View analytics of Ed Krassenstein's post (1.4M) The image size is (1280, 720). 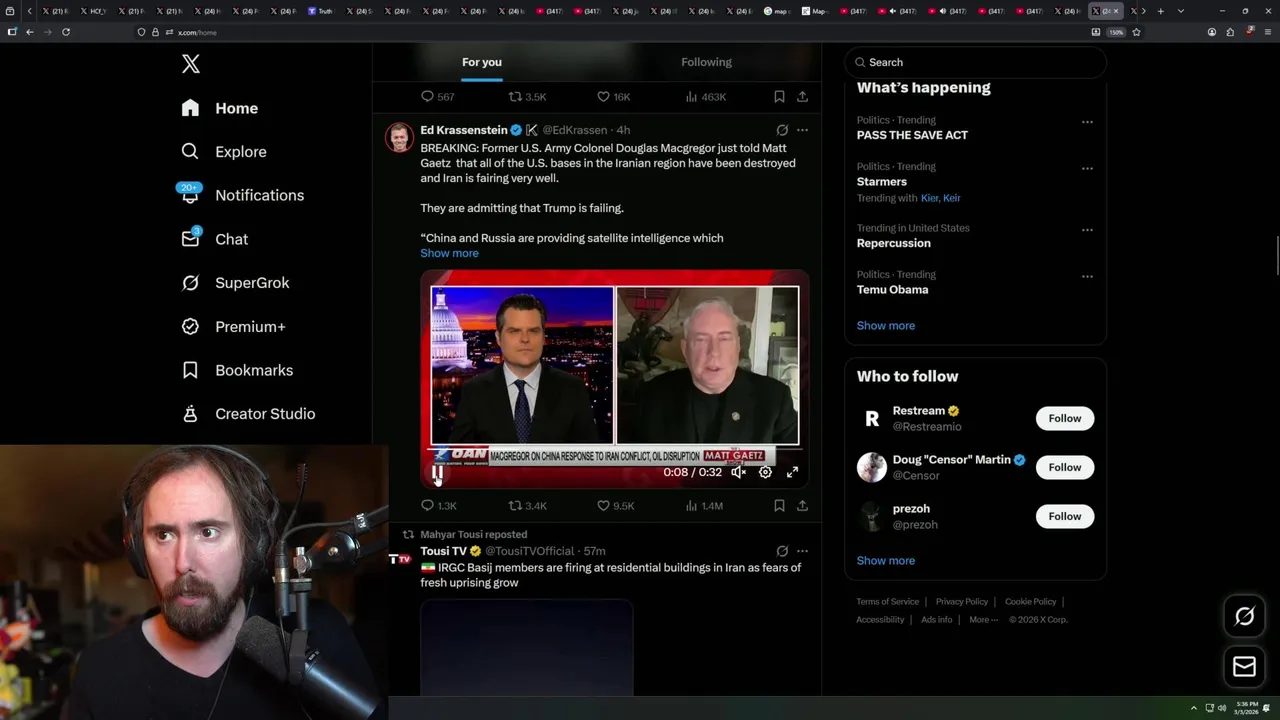click(704, 506)
